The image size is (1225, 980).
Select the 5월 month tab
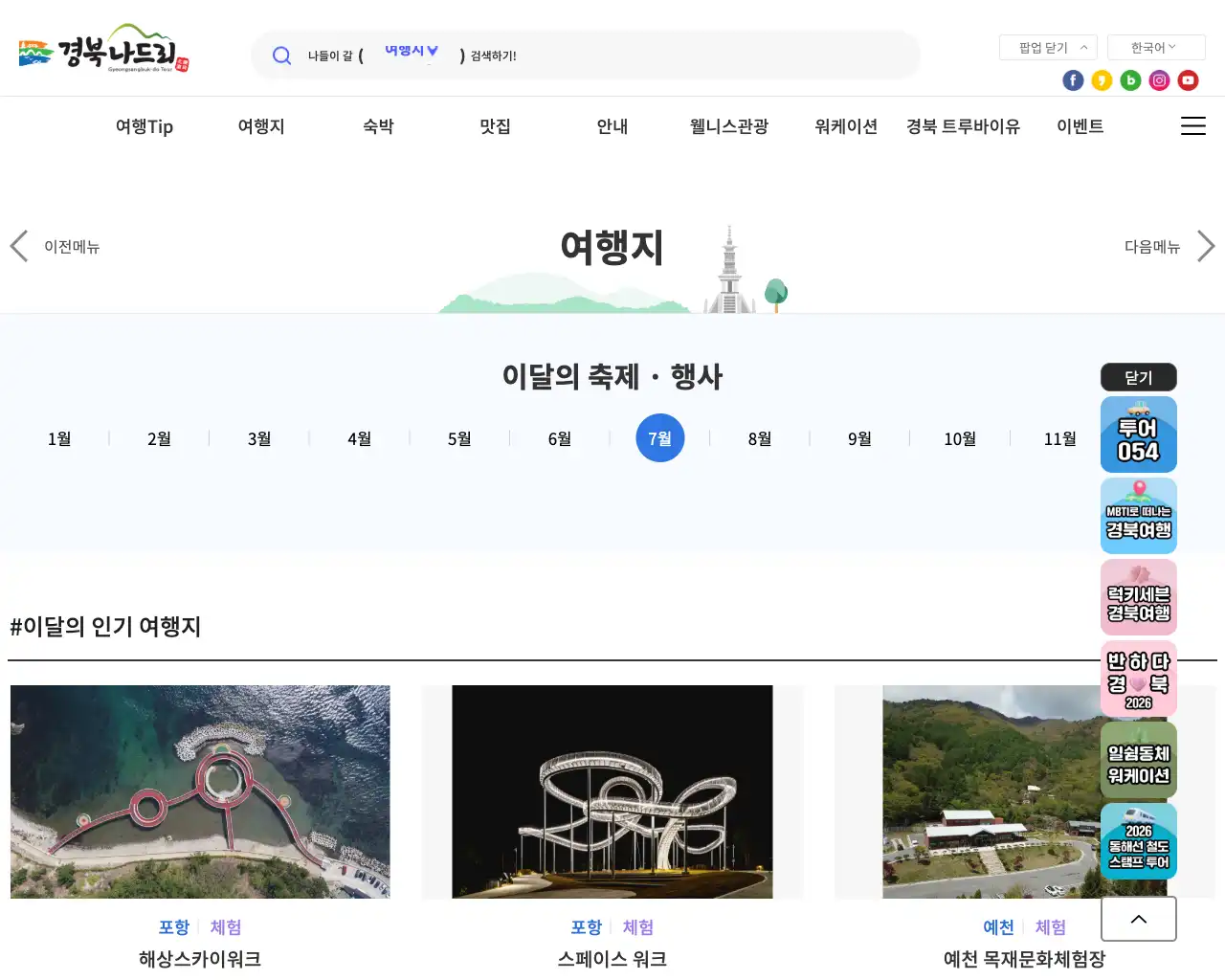coord(459,438)
